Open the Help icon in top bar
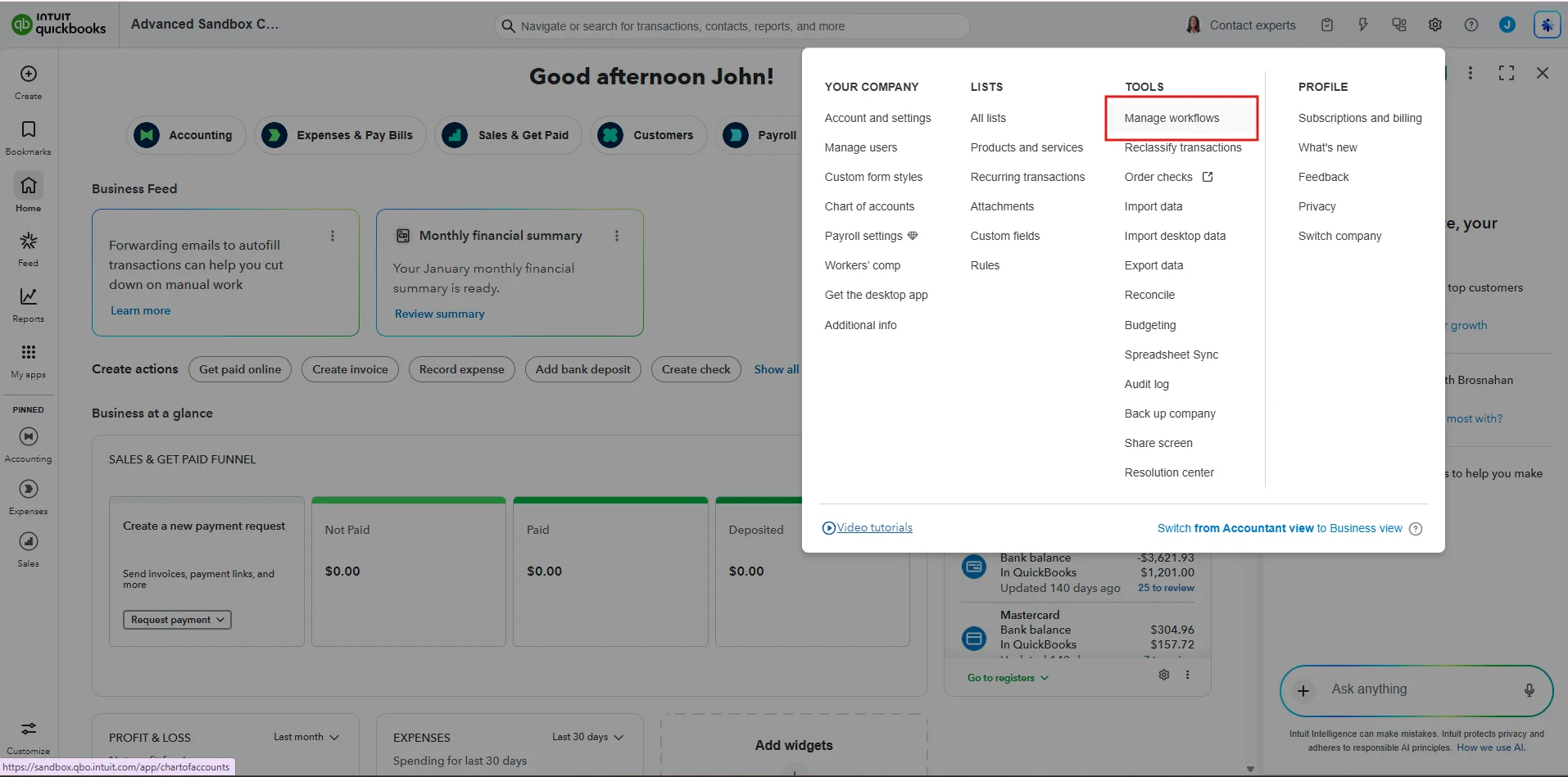 point(1471,25)
